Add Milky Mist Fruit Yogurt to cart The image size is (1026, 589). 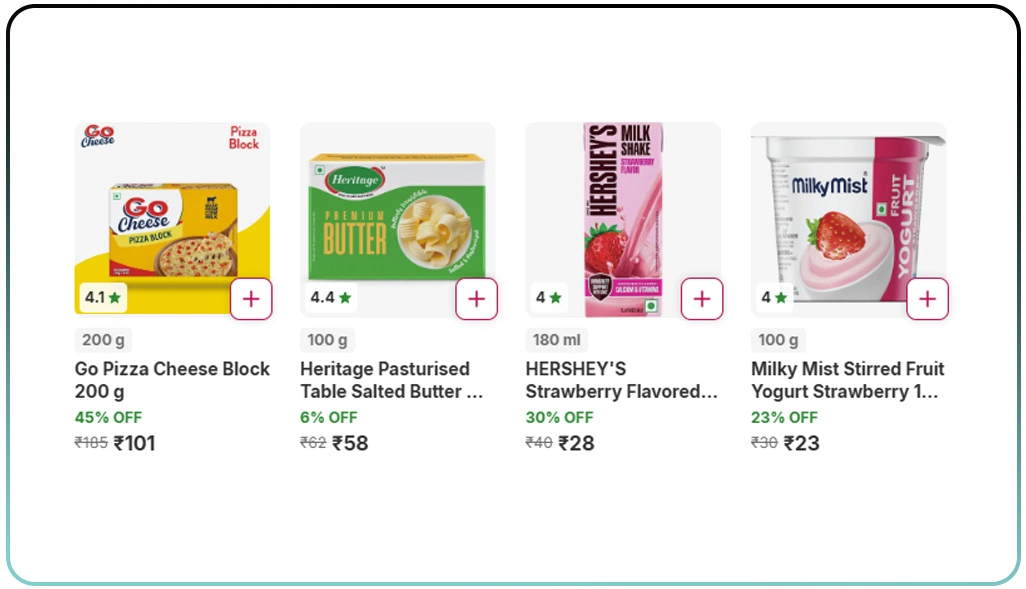click(x=928, y=299)
